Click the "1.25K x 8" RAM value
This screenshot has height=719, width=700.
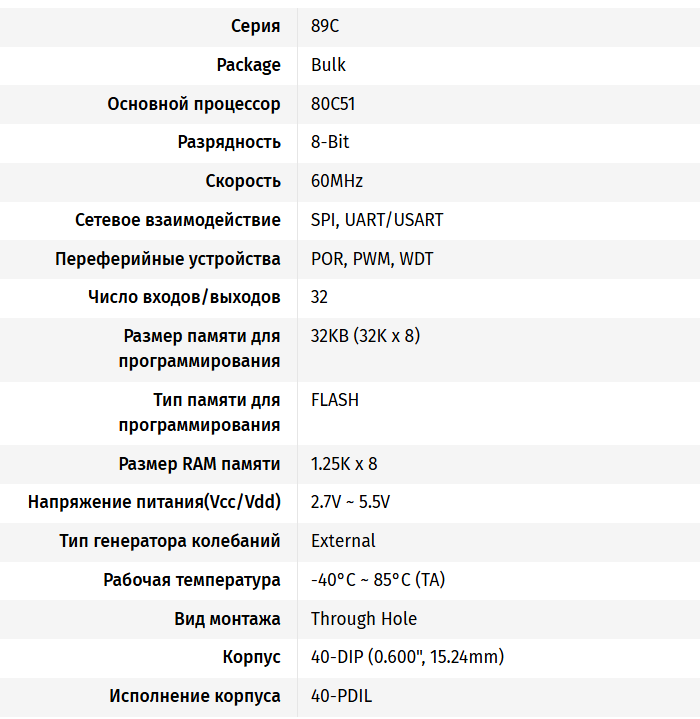(x=344, y=464)
